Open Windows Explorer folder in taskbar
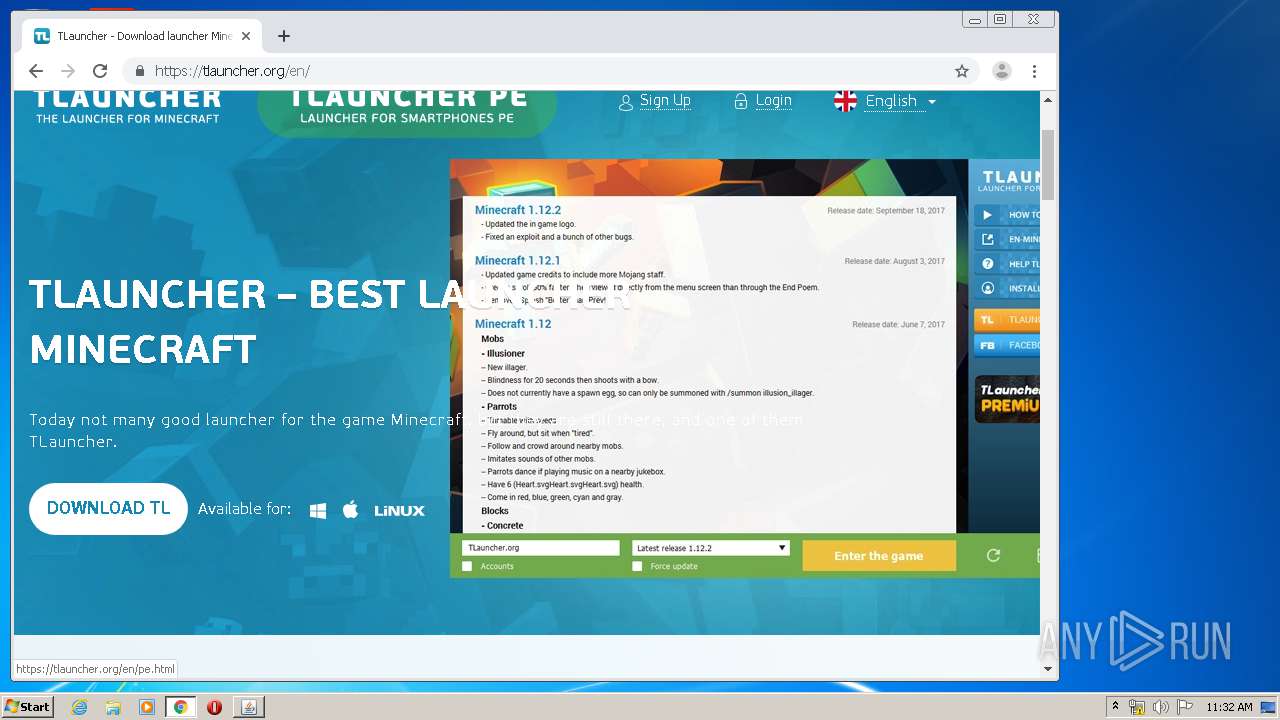 (x=113, y=707)
